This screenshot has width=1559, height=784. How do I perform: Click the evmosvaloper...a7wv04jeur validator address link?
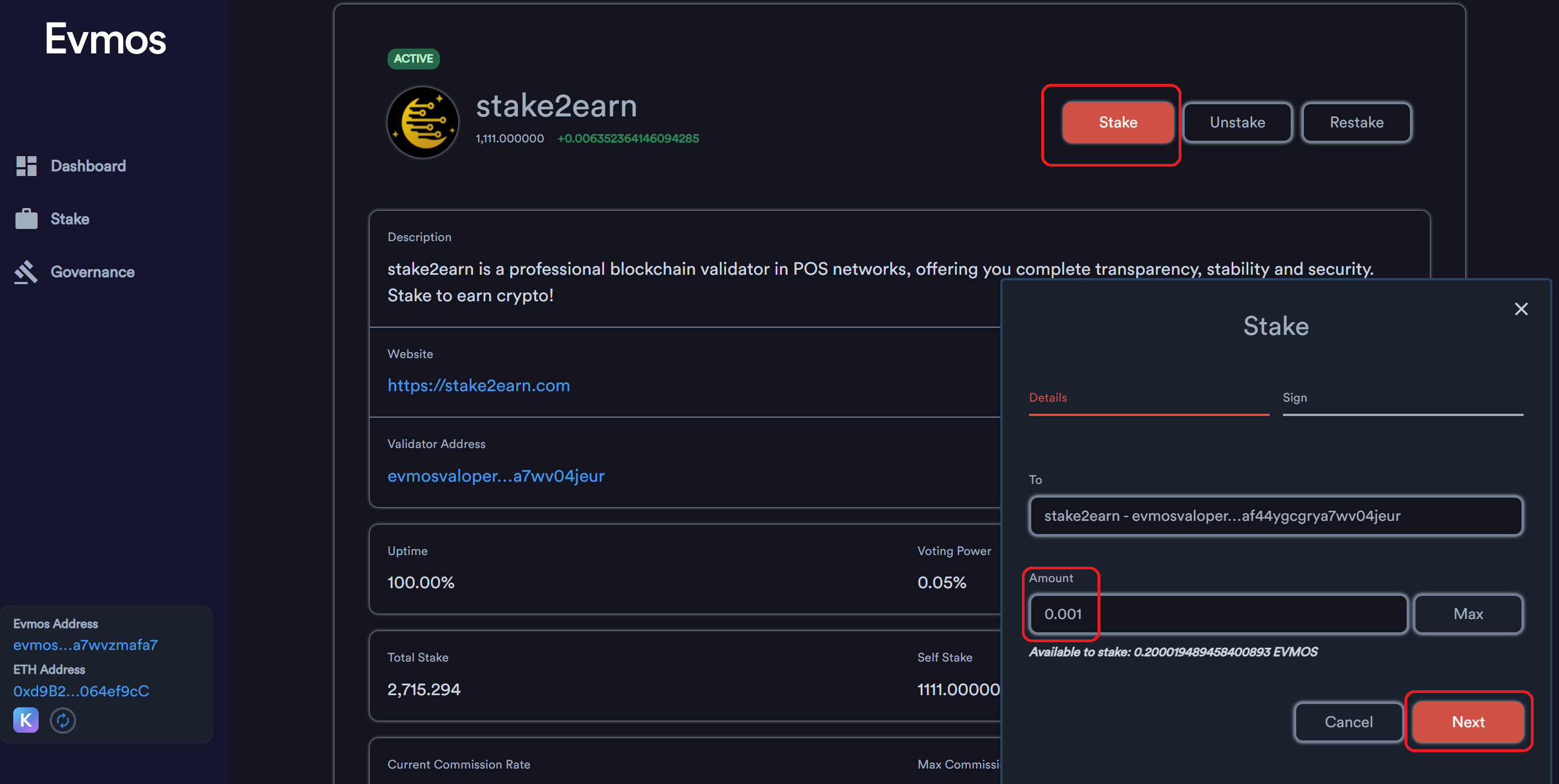click(x=496, y=476)
